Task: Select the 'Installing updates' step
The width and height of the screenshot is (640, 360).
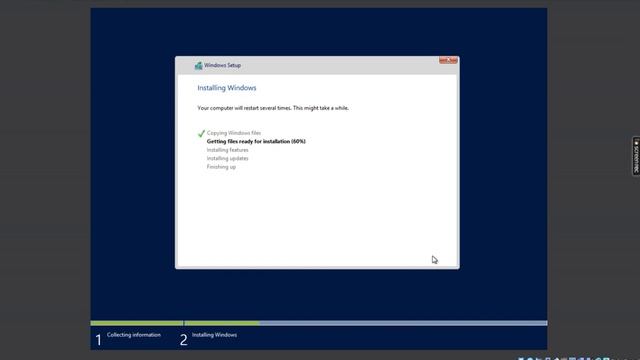Action: (x=227, y=158)
